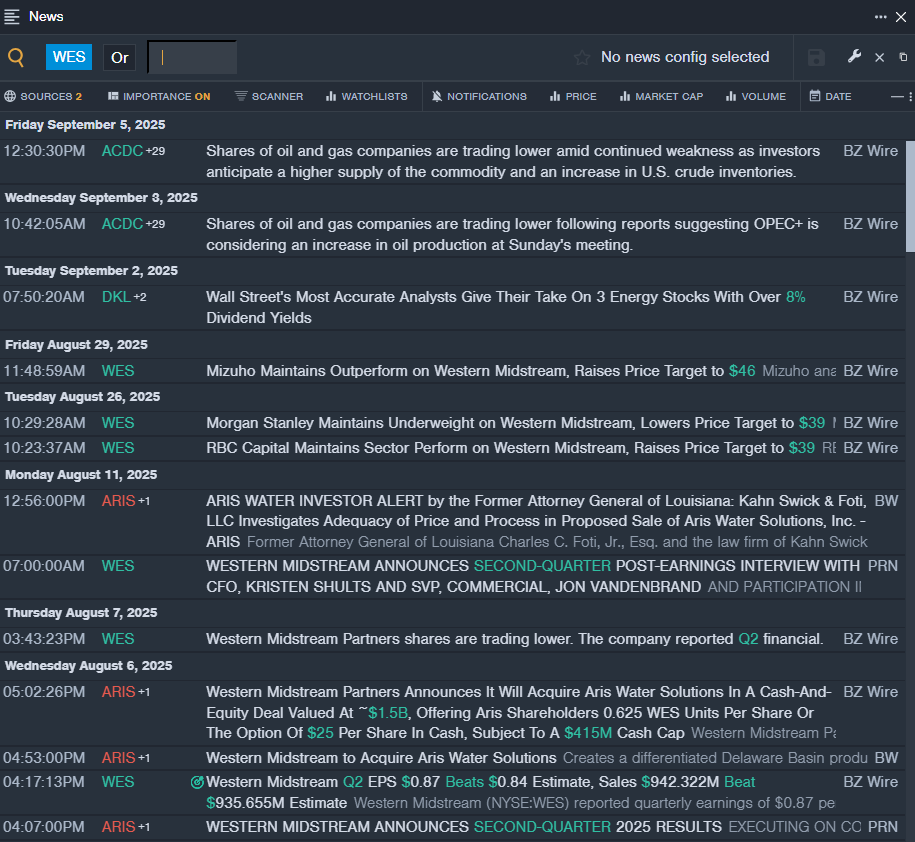The height and width of the screenshot is (842, 915).
Task: Toggle the Importance ON filter
Action: [x=159, y=97]
